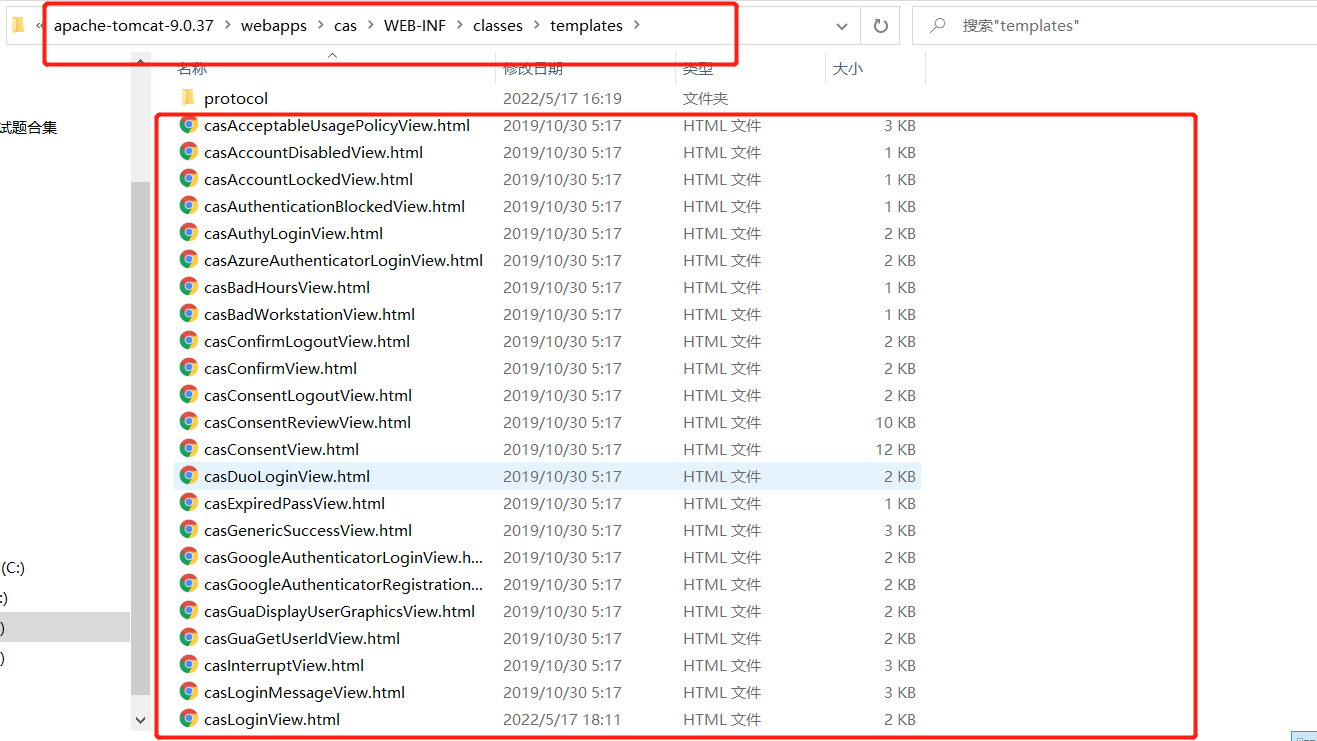Show hidden parent breadcrumb locations
The width and height of the screenshot is (1317, 741).
(39, 26)
